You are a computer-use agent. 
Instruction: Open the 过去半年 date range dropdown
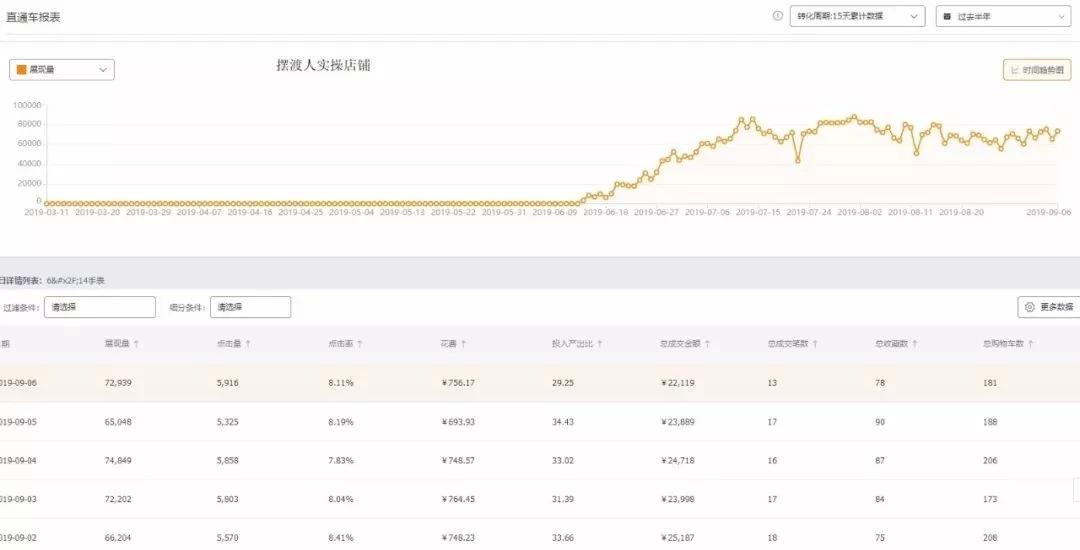coord(1002,17)
